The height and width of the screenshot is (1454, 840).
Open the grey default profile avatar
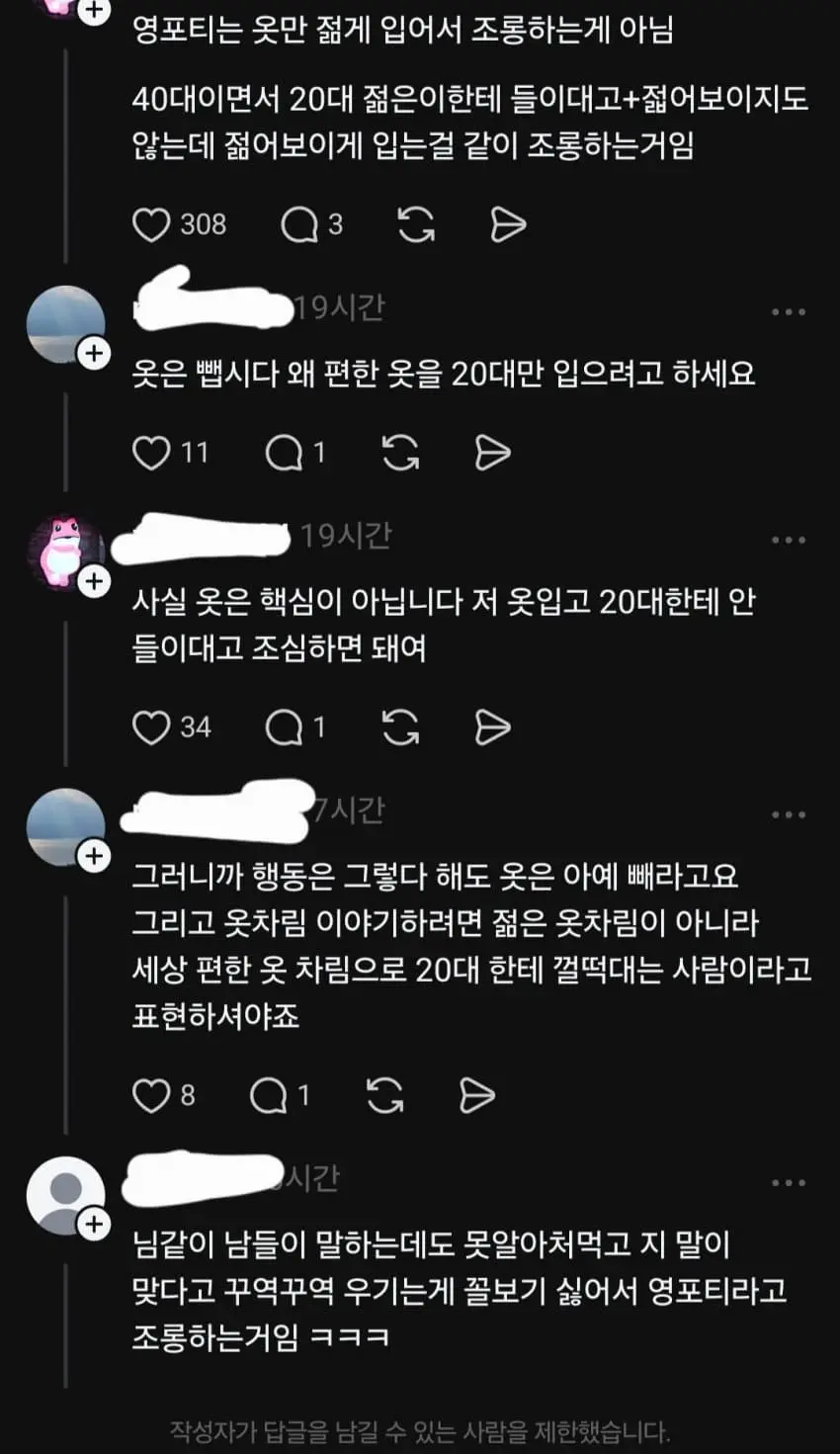65,1196
